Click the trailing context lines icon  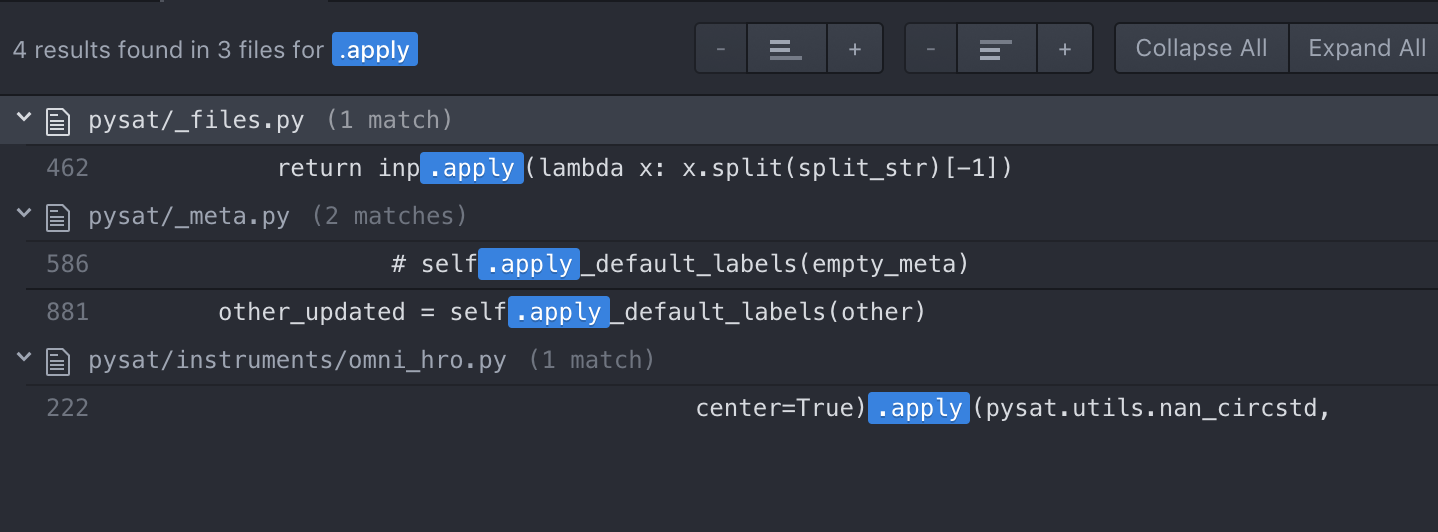997,49
